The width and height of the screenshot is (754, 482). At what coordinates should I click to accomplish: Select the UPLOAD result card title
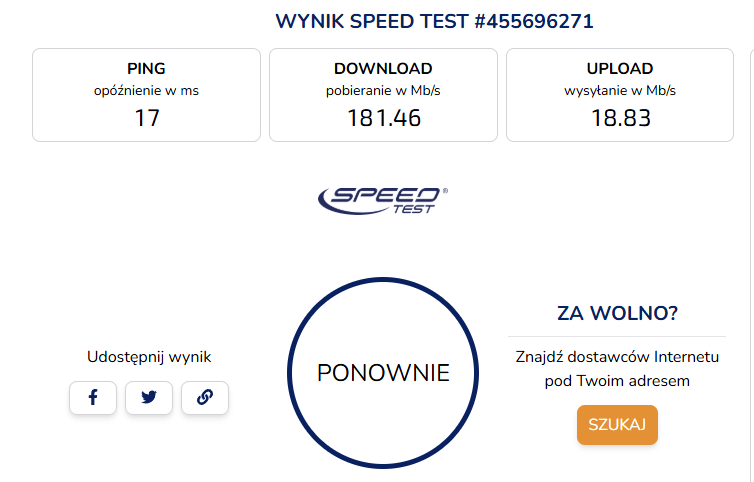620,69
